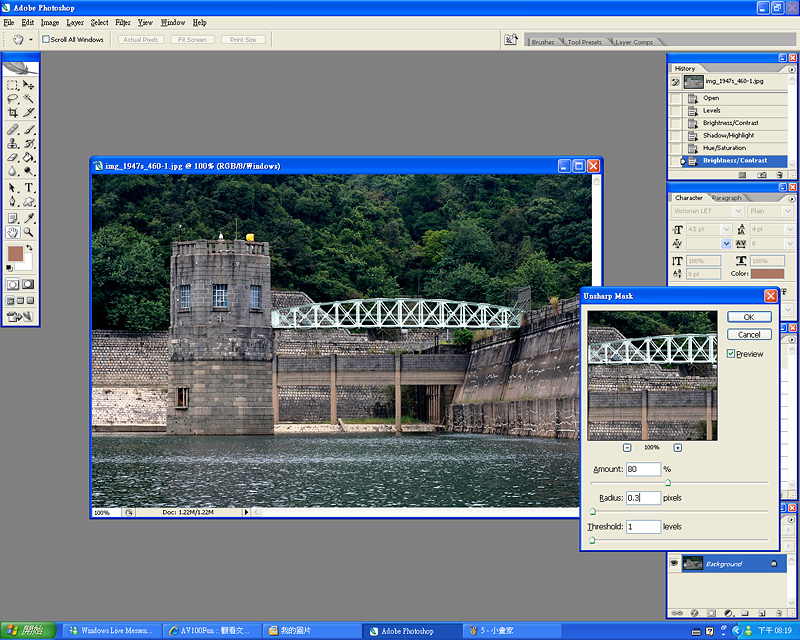Image resolution: width=800 pixels, height=640 pixels.
Task: Hide the Background layer eye icon
Action: [x=674, y=564]
